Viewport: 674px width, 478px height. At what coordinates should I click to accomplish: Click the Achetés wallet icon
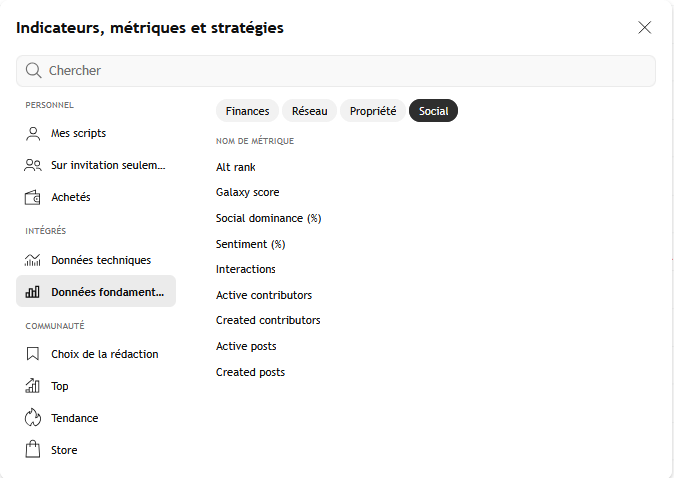coord(33,197)
